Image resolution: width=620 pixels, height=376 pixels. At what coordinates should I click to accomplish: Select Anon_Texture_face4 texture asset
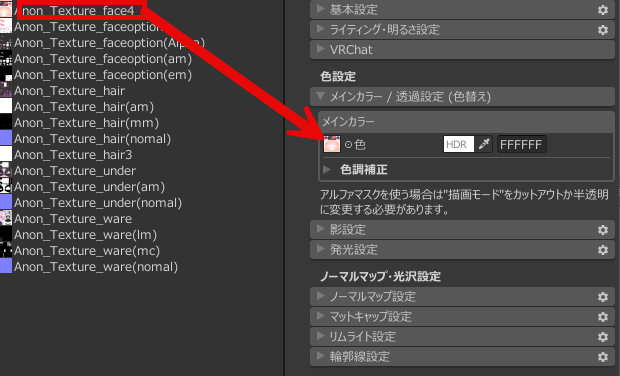click(74, 10)
